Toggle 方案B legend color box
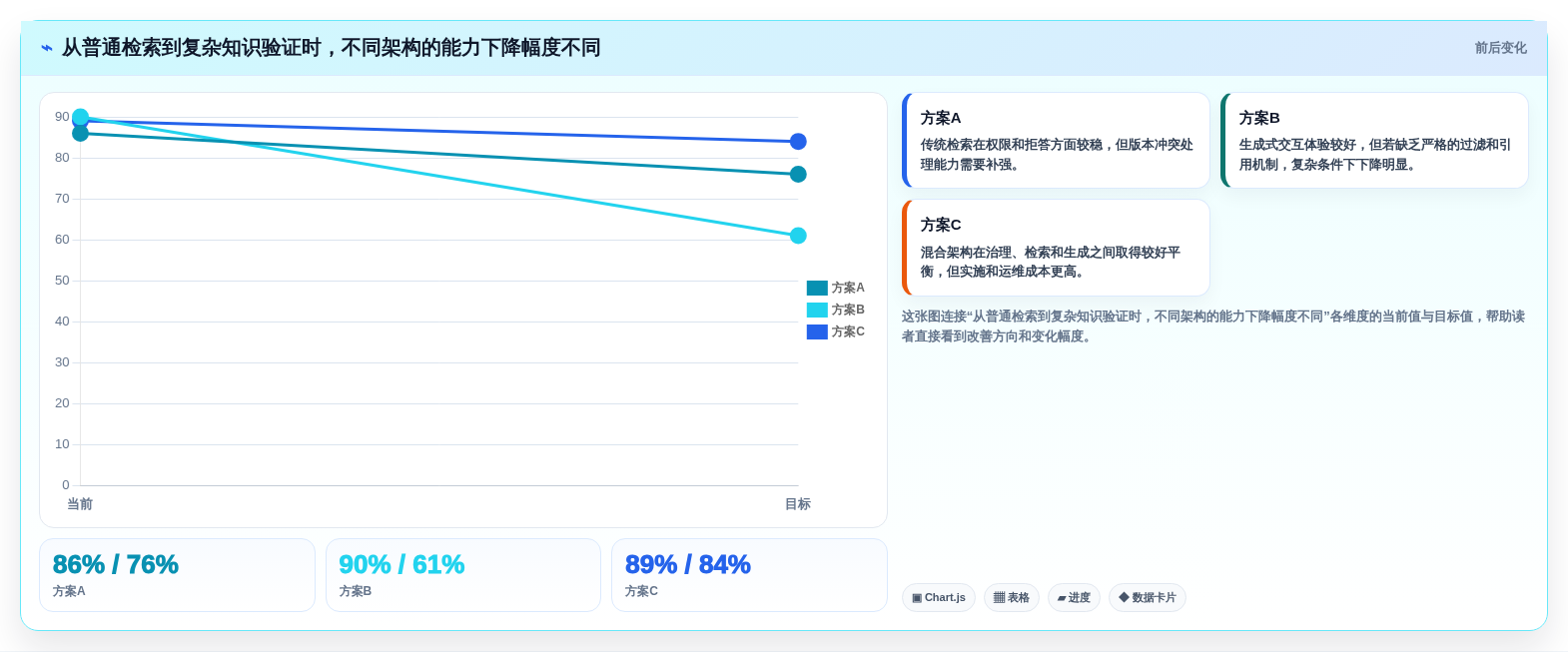 click(817, 310)
